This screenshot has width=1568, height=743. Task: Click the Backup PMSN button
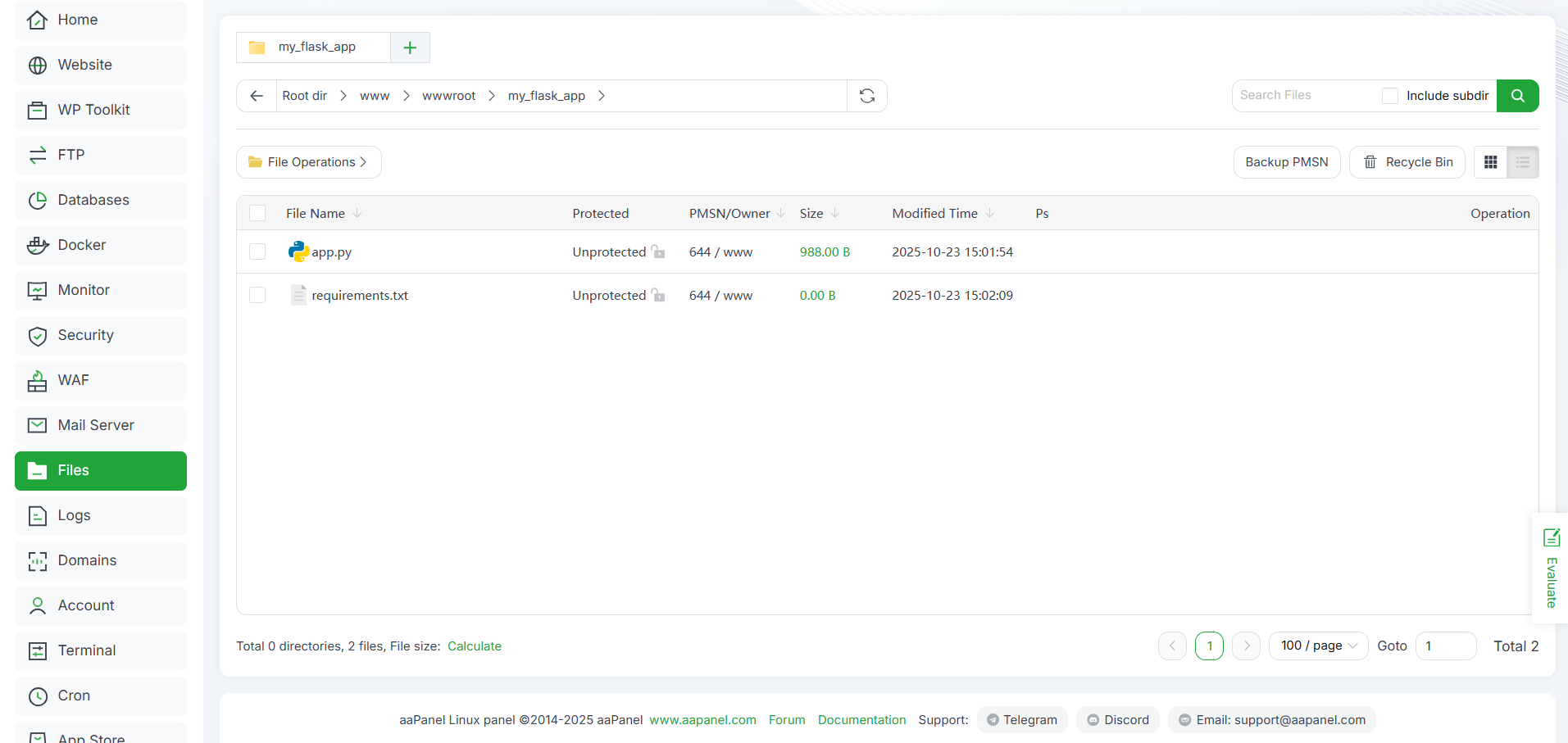[1286, 162]
